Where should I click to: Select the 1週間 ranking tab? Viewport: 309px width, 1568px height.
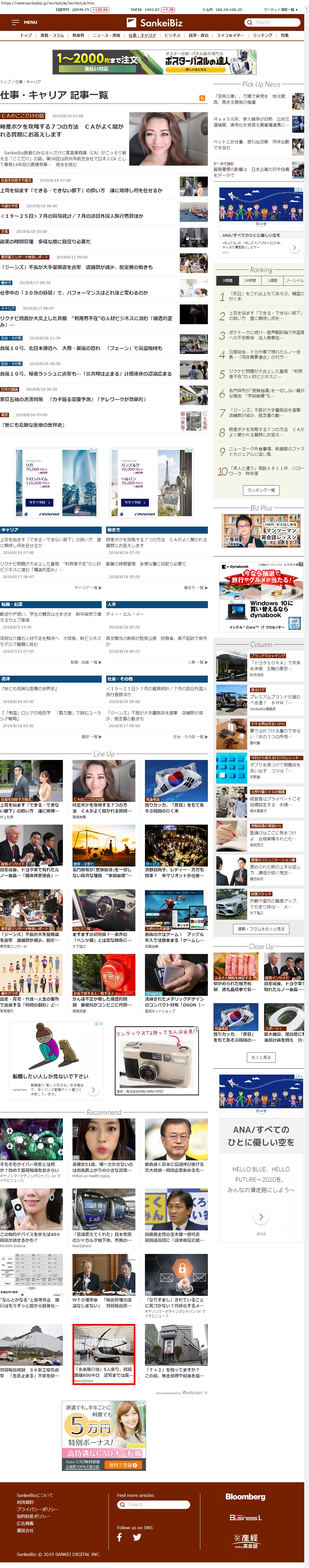272,281
